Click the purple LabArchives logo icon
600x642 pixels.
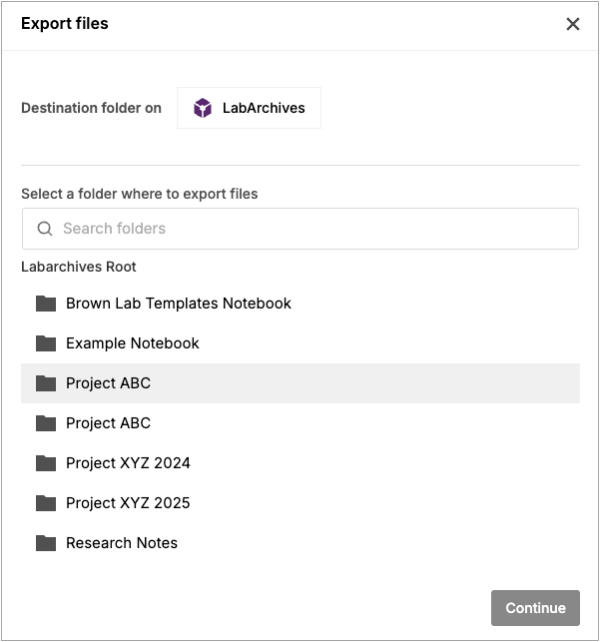(203, 108)
